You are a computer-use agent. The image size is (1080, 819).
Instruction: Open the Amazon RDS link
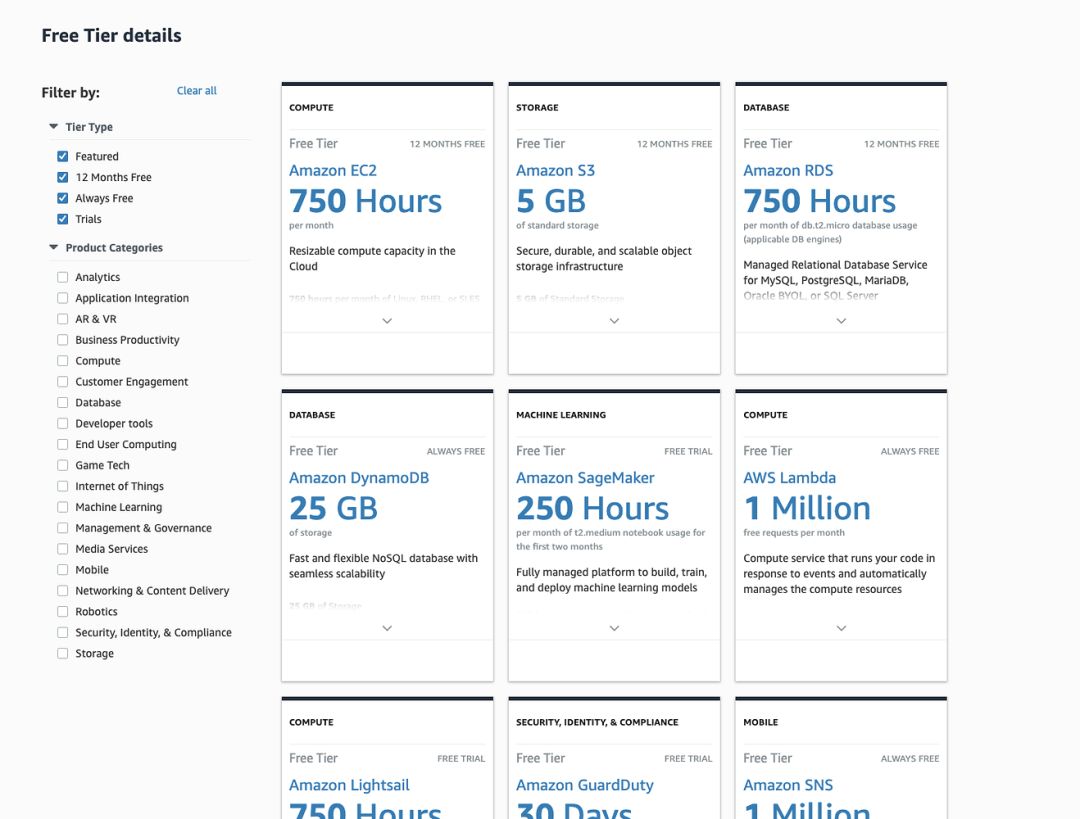click(788, 170)
